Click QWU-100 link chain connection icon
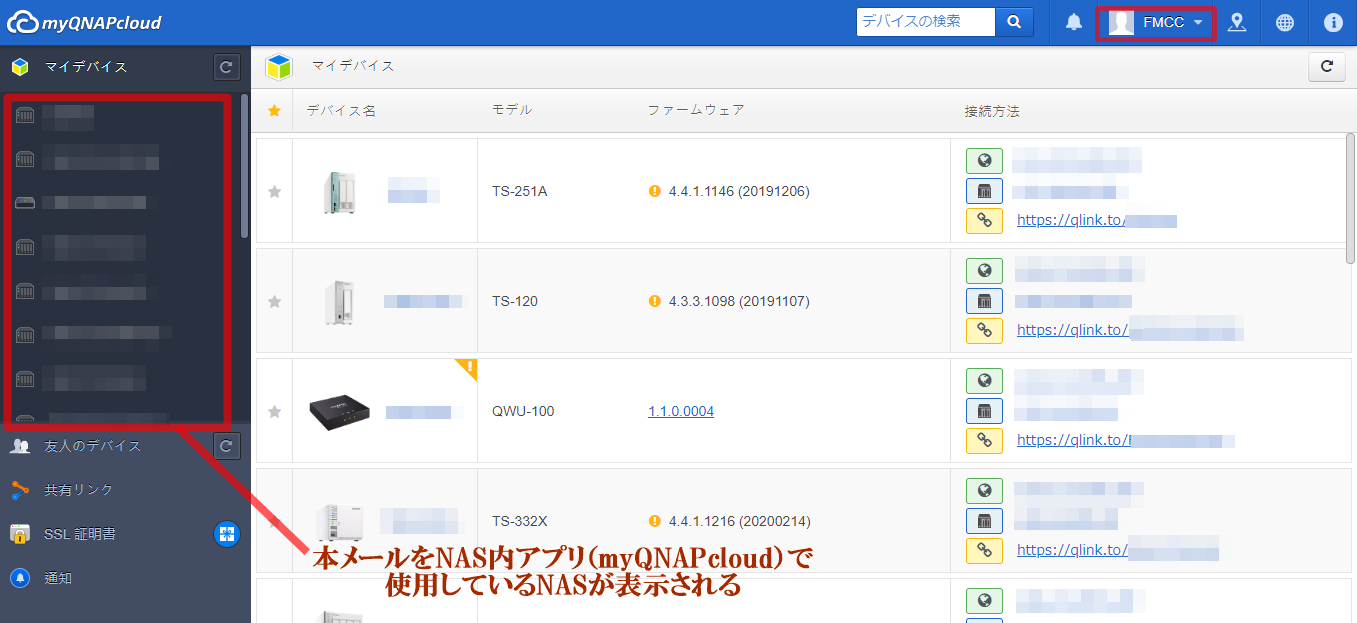 coord(984,441)
